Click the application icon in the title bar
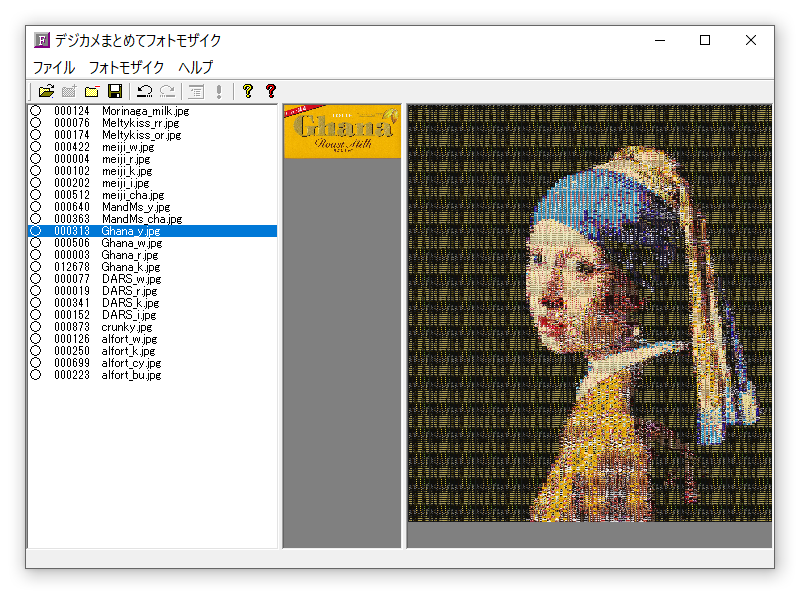 pos(42,40)
